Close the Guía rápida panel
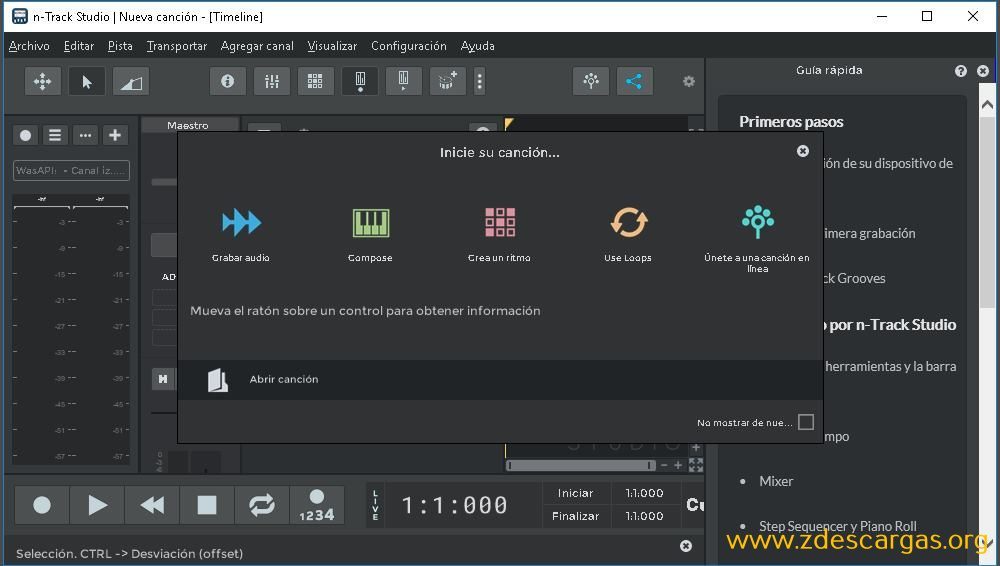1000x566 pixels. 983,71
